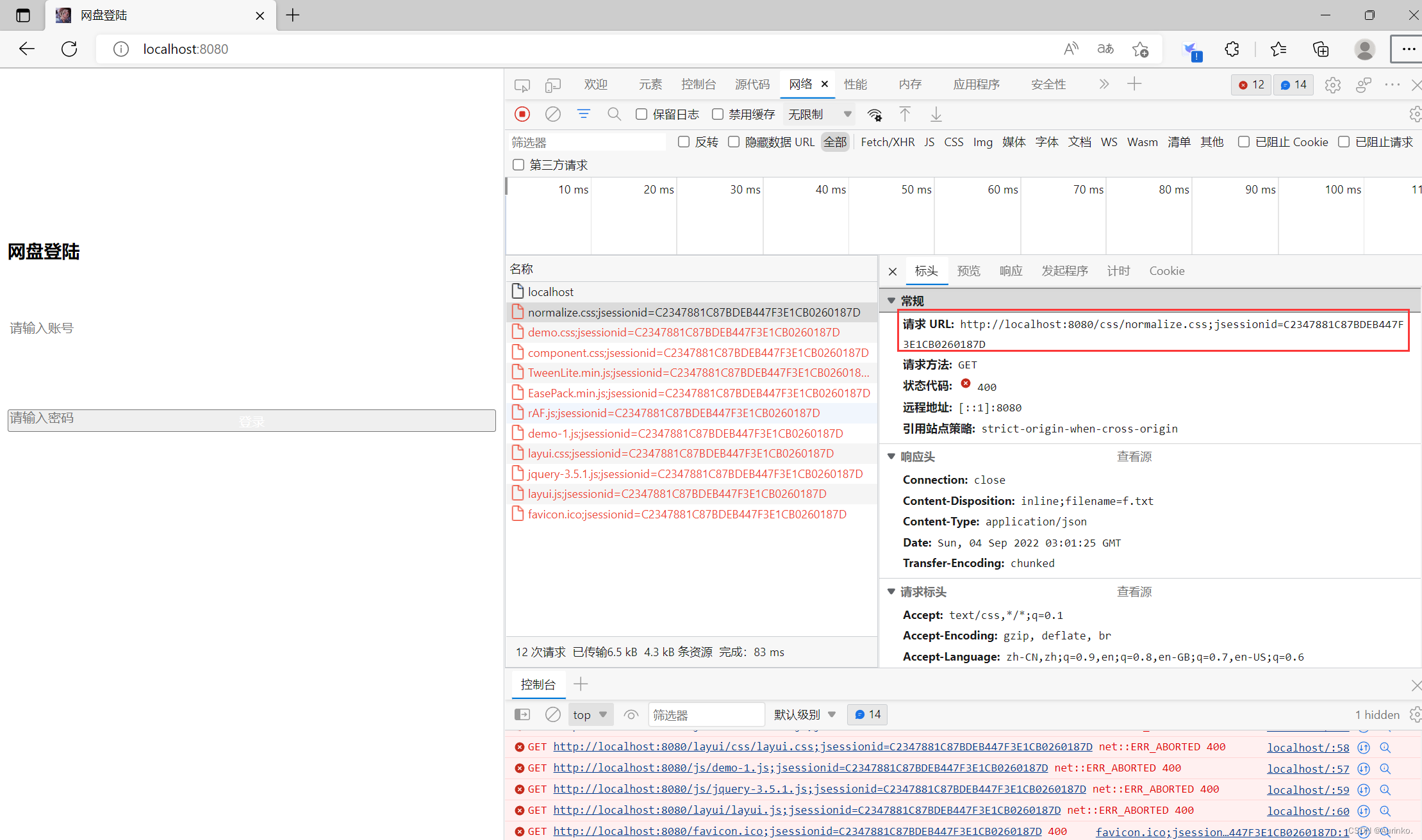1422x840 pixels.
Task: Switch to the Cookie tab in request details
Action: coord(1166,271)
